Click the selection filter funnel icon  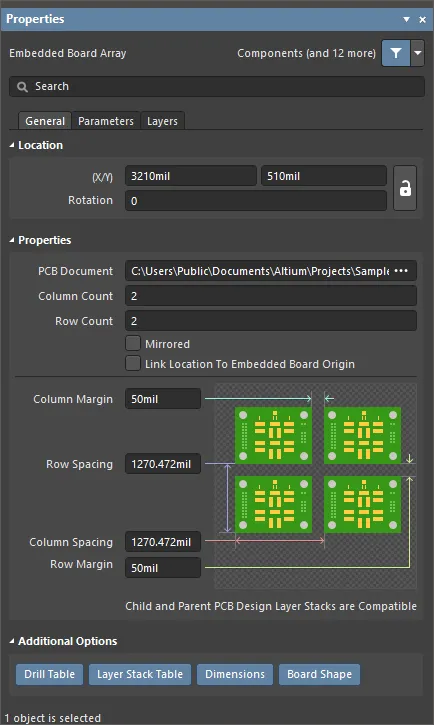[x=396, y=53]
